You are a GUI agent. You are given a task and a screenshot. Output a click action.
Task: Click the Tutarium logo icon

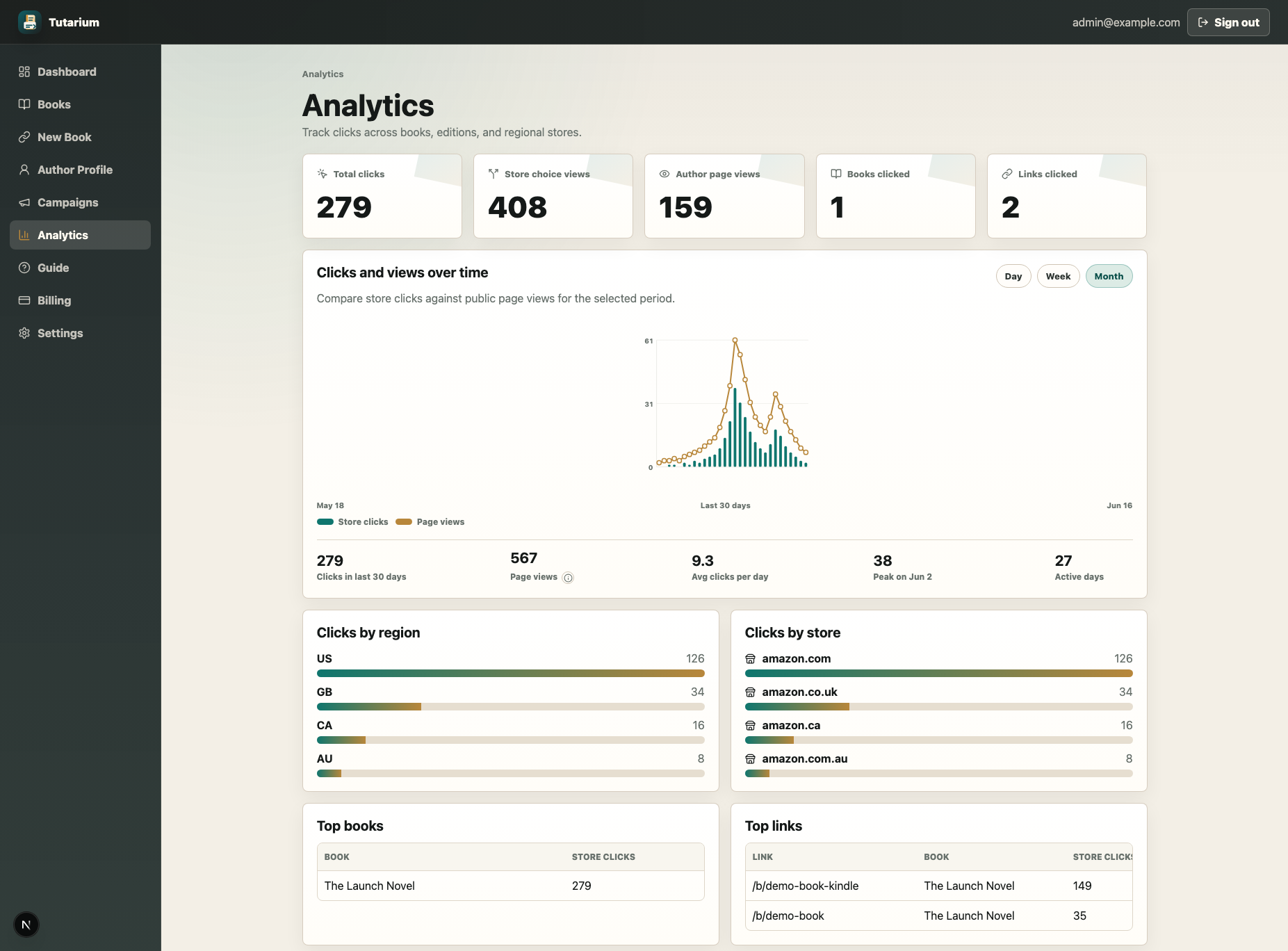pyautogui.click(x=29, y=22)
